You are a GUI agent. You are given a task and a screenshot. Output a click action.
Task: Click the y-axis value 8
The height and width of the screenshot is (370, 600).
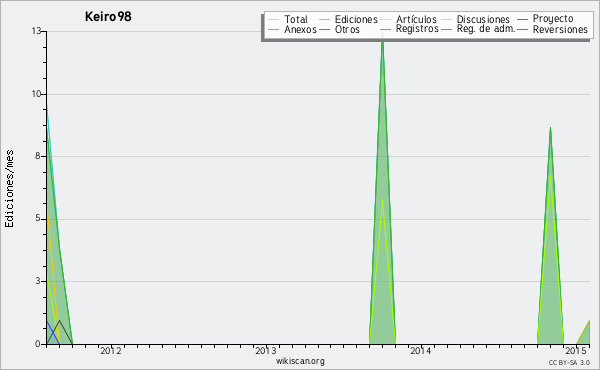[38, 156]
